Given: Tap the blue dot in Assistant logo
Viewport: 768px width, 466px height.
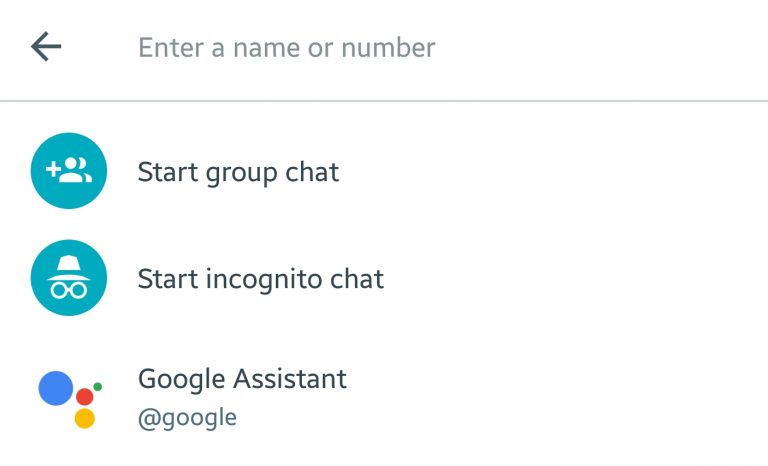Looking at the screenshot, I should point(55,388).
